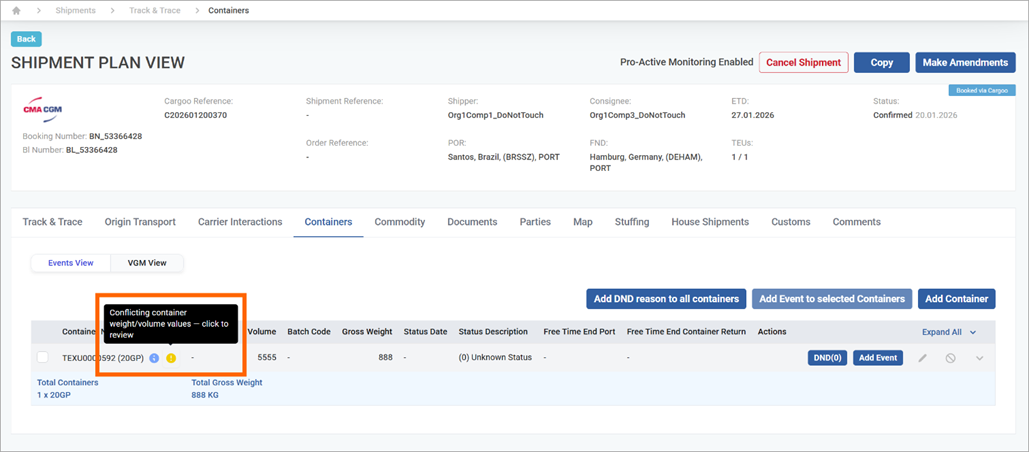Click the ETD date 27.01.2026
1029x452 pixels.
[x=753, y=115]
